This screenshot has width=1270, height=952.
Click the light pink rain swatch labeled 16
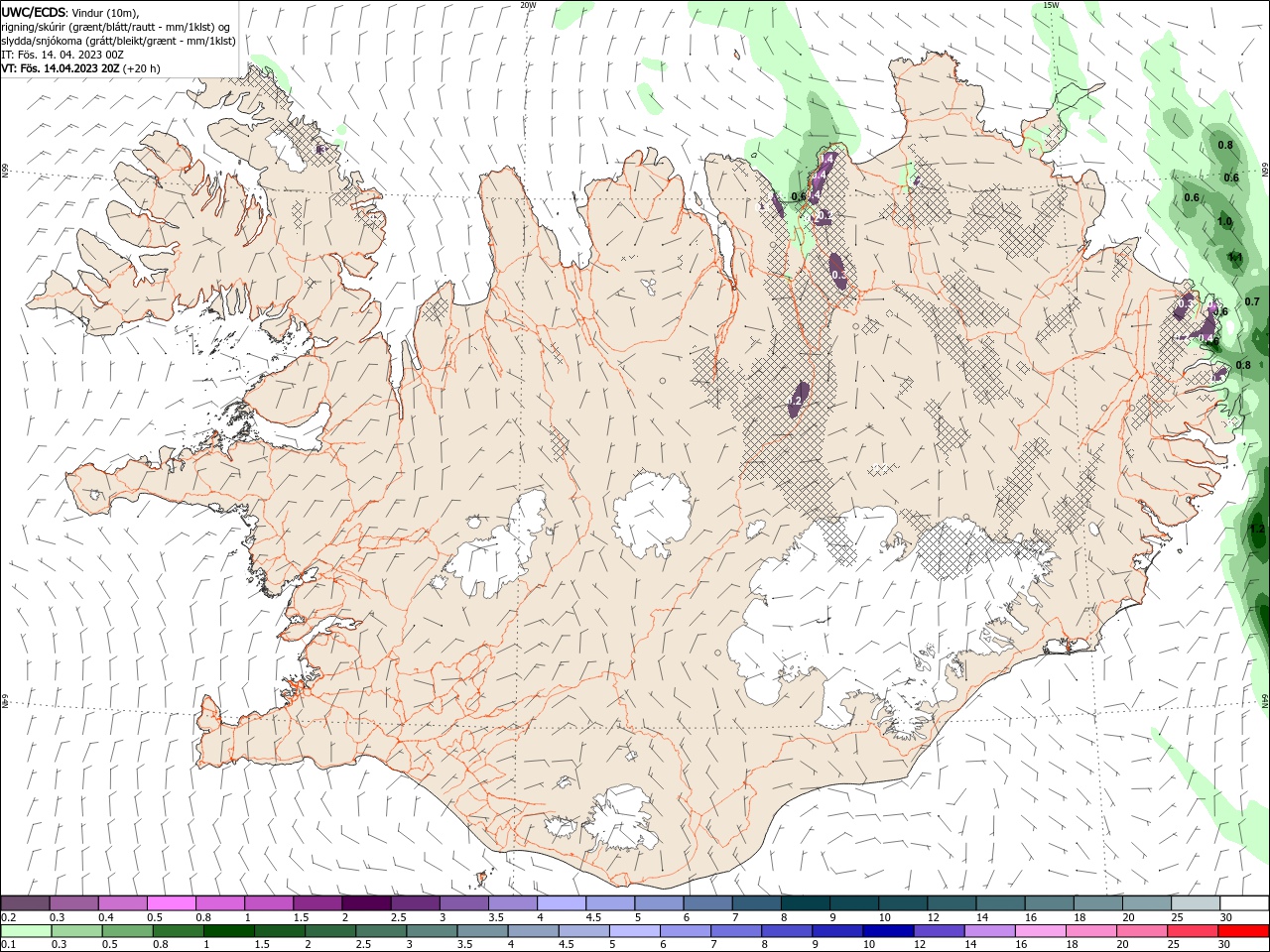(1040, 930)
